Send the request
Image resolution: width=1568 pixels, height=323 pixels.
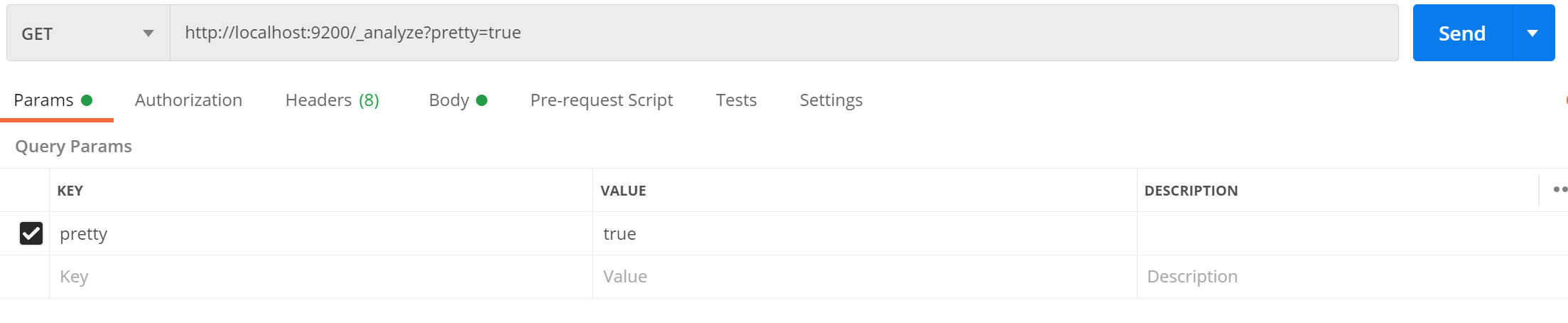1462,33
